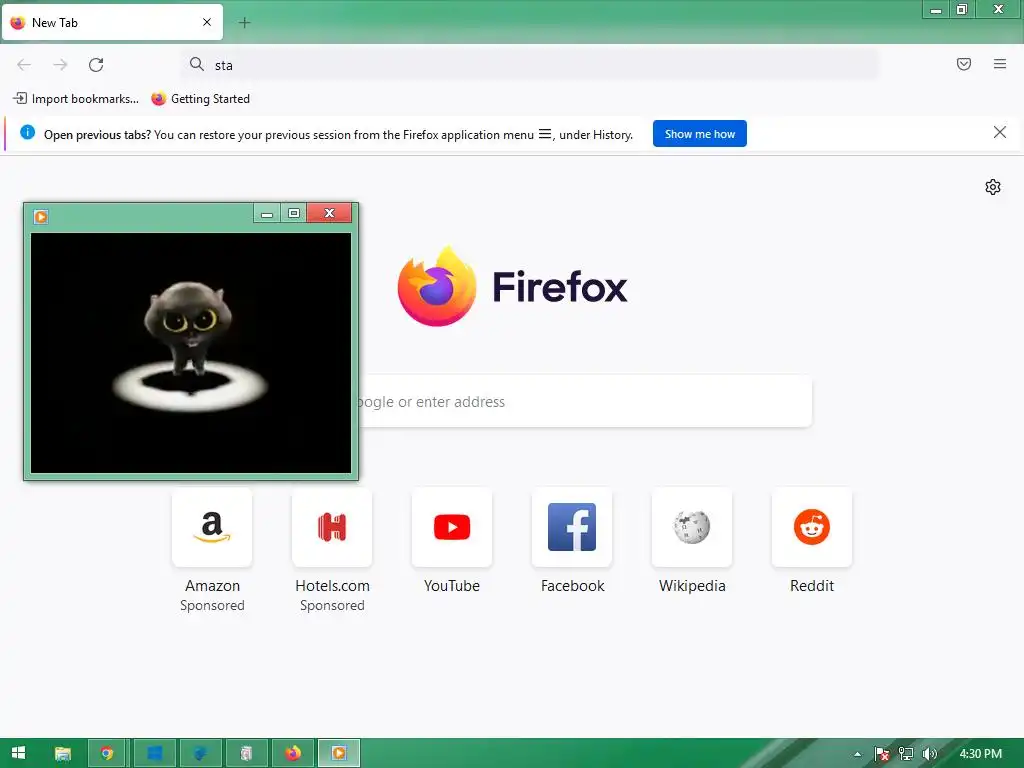Open Google Chrome from the taskbar
This screenshot has width=1024, height=768.
[107, 753]
